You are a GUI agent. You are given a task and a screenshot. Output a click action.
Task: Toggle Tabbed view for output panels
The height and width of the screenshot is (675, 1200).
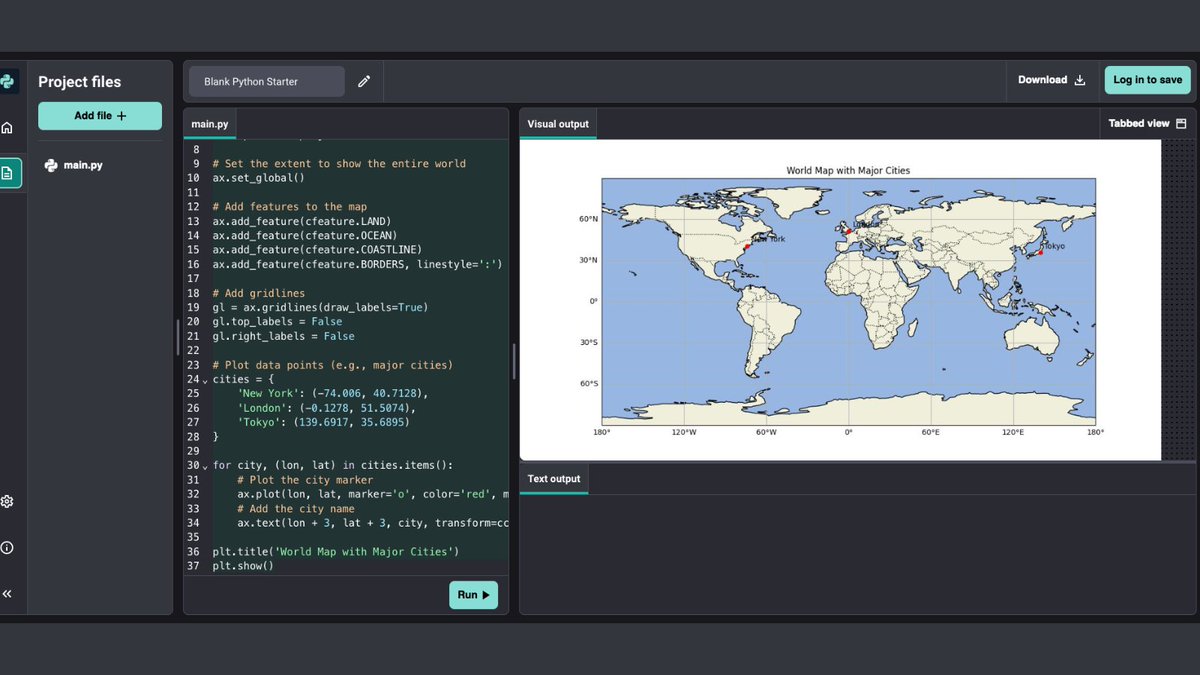pyautogui.click(x=1147, y=123)
